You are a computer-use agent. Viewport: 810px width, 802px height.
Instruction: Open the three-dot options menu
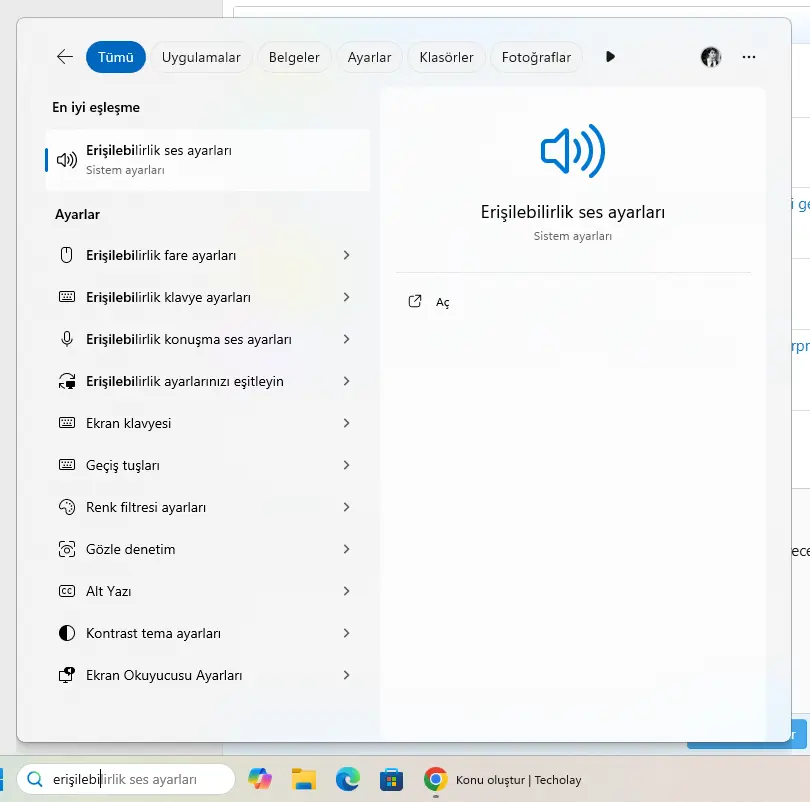point(749,57)
